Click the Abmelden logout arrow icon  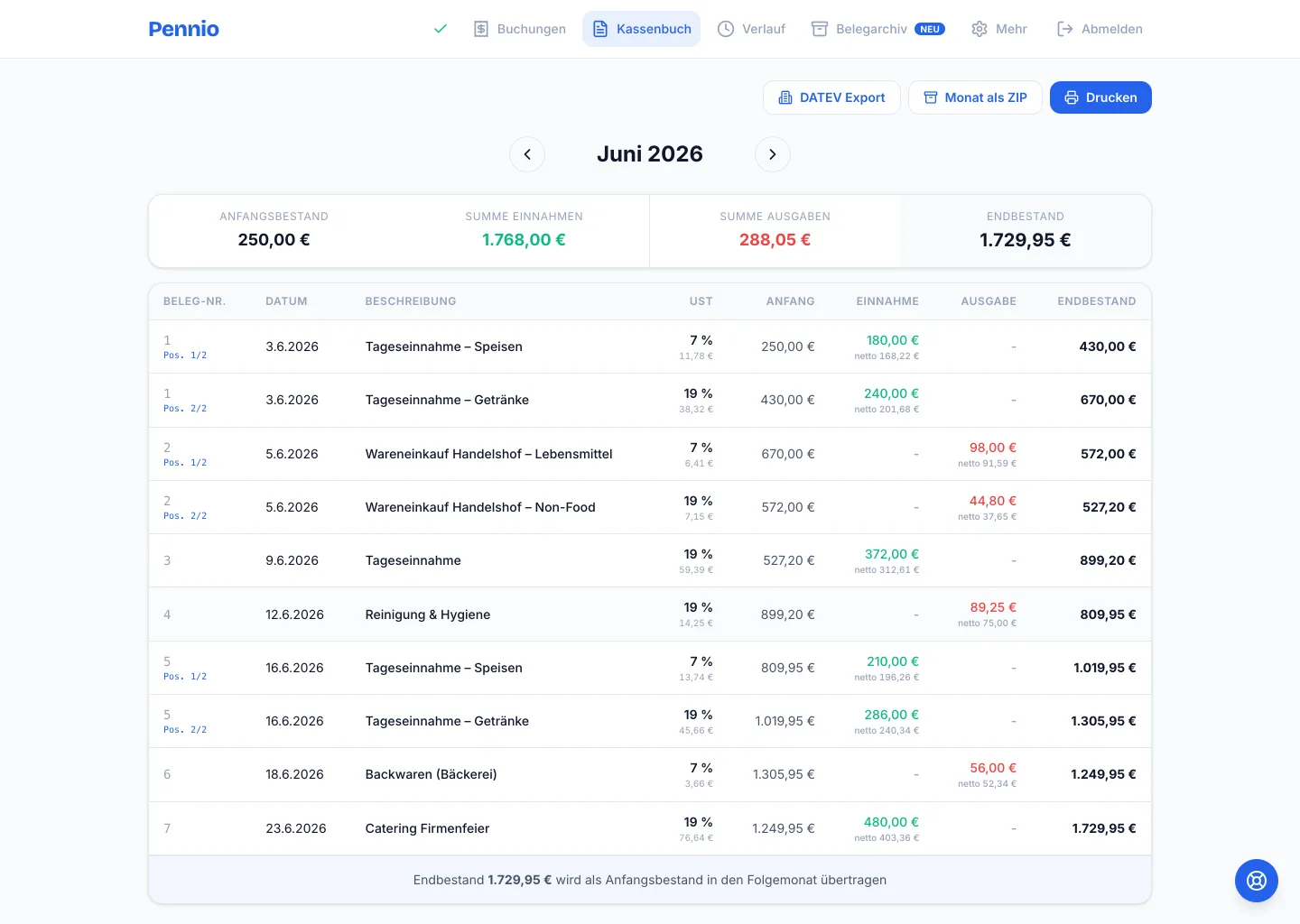(x=1065, y=29)
